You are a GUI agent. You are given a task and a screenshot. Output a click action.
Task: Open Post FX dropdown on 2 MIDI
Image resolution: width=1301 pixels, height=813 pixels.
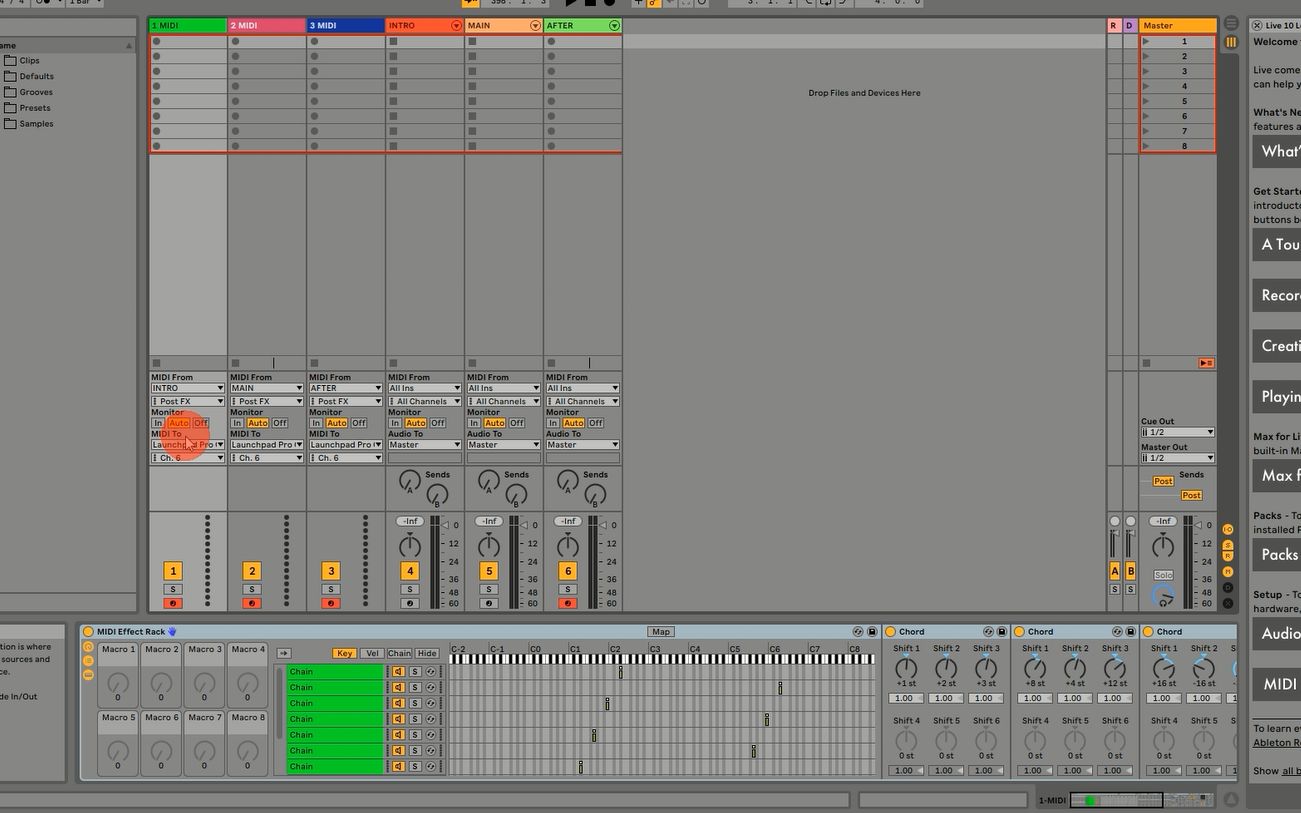(267, 401)
